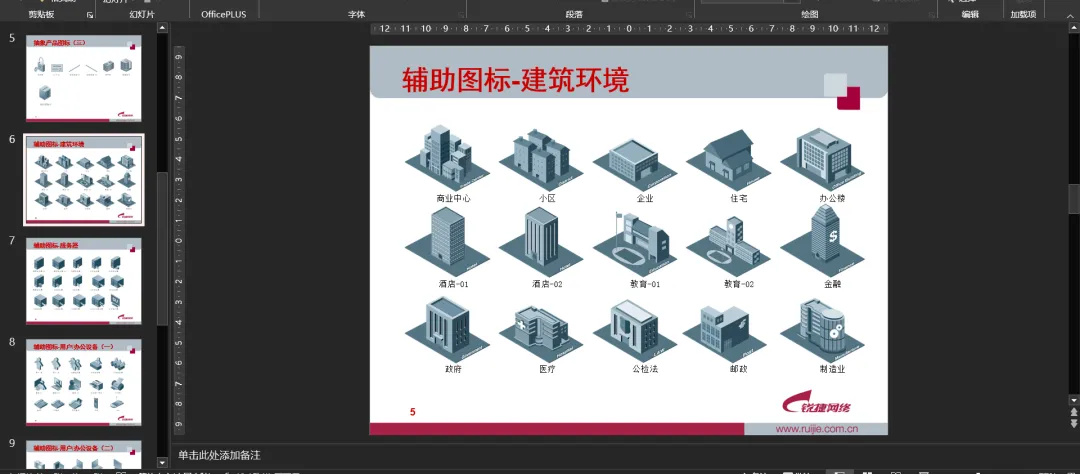This screenshot has height=474, width=1080.
Task: Click the 商业中心 caption text
Action: point(453,198)
